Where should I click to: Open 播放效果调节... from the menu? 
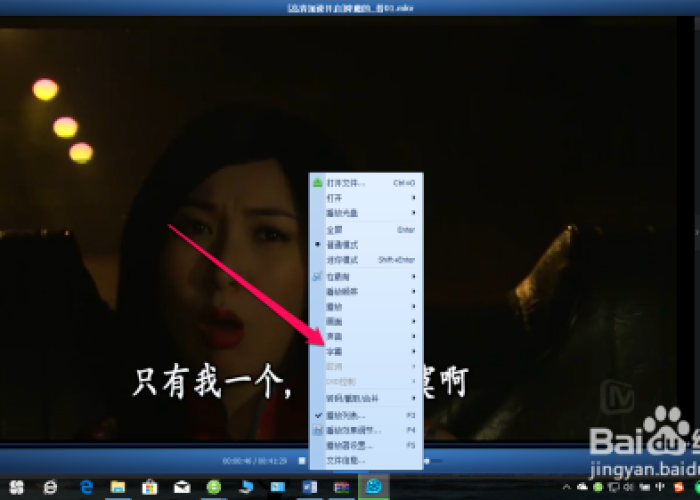(366, 430)
